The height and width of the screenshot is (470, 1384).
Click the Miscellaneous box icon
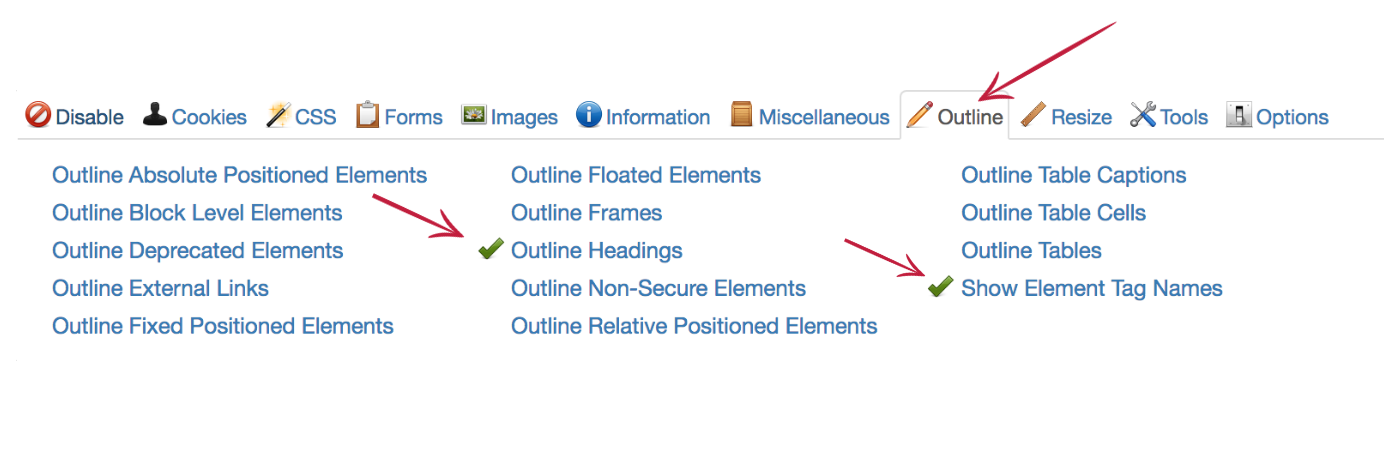pyautogui.click(x=741, y=115)
